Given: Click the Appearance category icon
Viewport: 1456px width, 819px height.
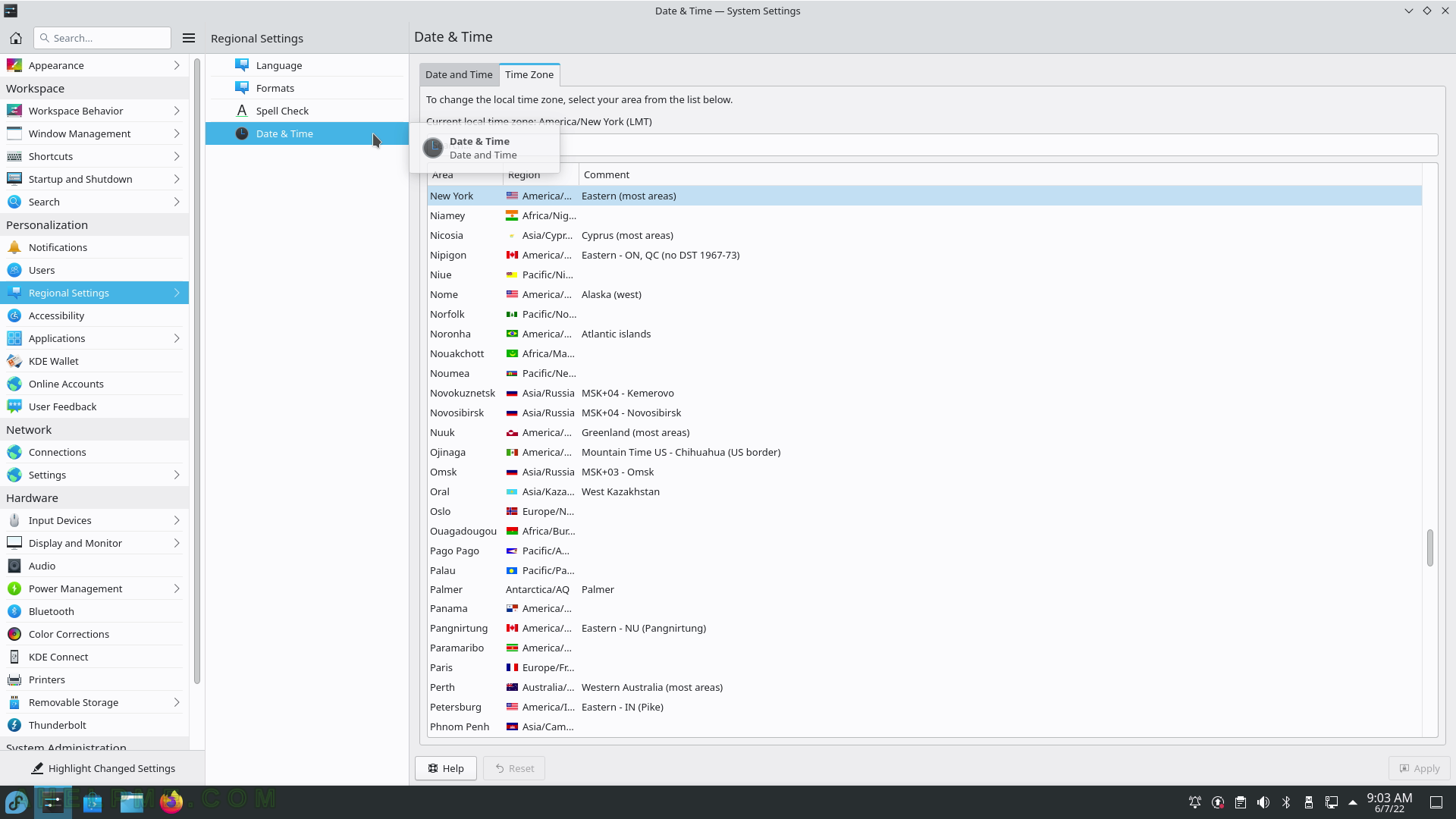Looking at the screenshot, I should (x=14, y=65).
